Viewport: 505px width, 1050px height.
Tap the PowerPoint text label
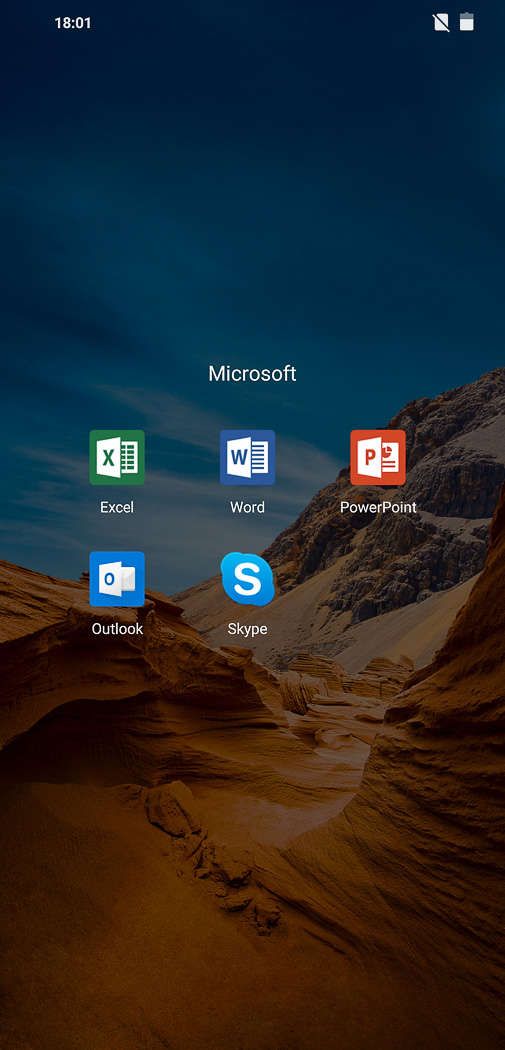pos(378,507)
